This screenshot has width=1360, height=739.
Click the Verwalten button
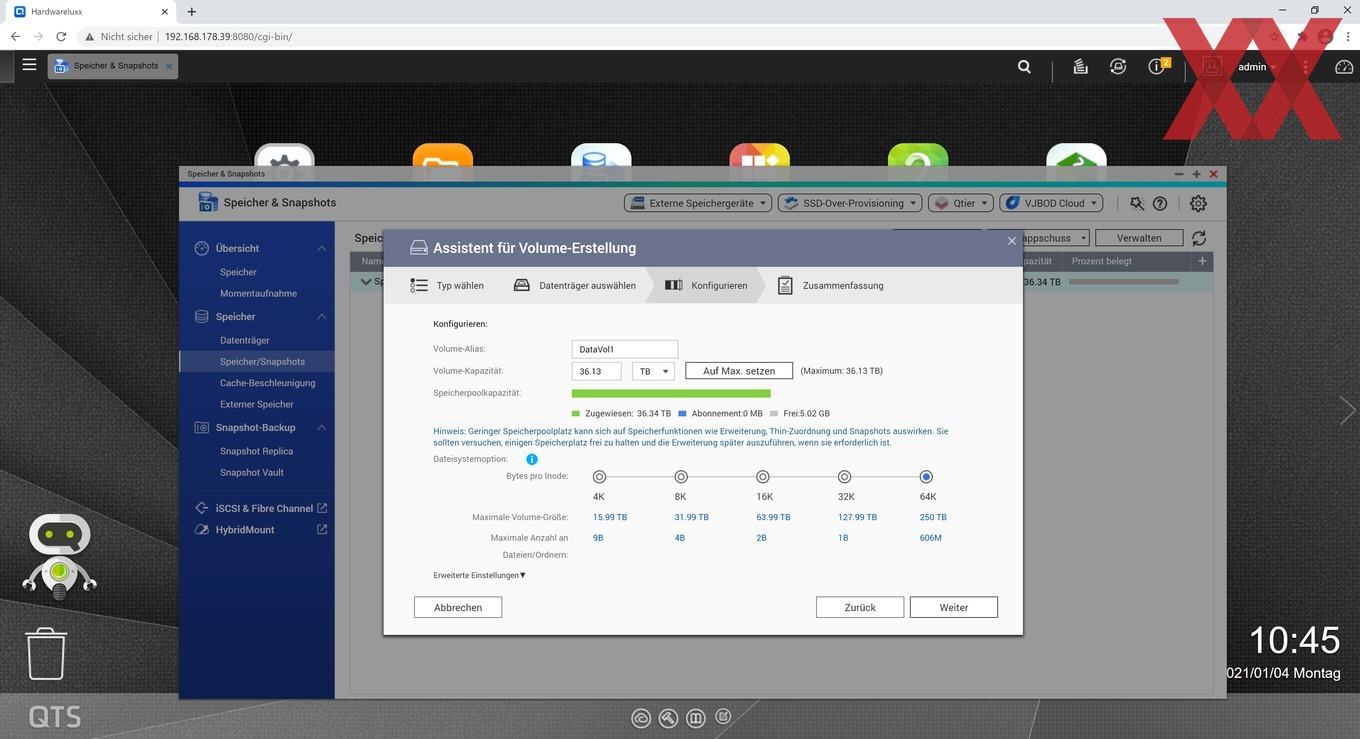[1139, 238]
